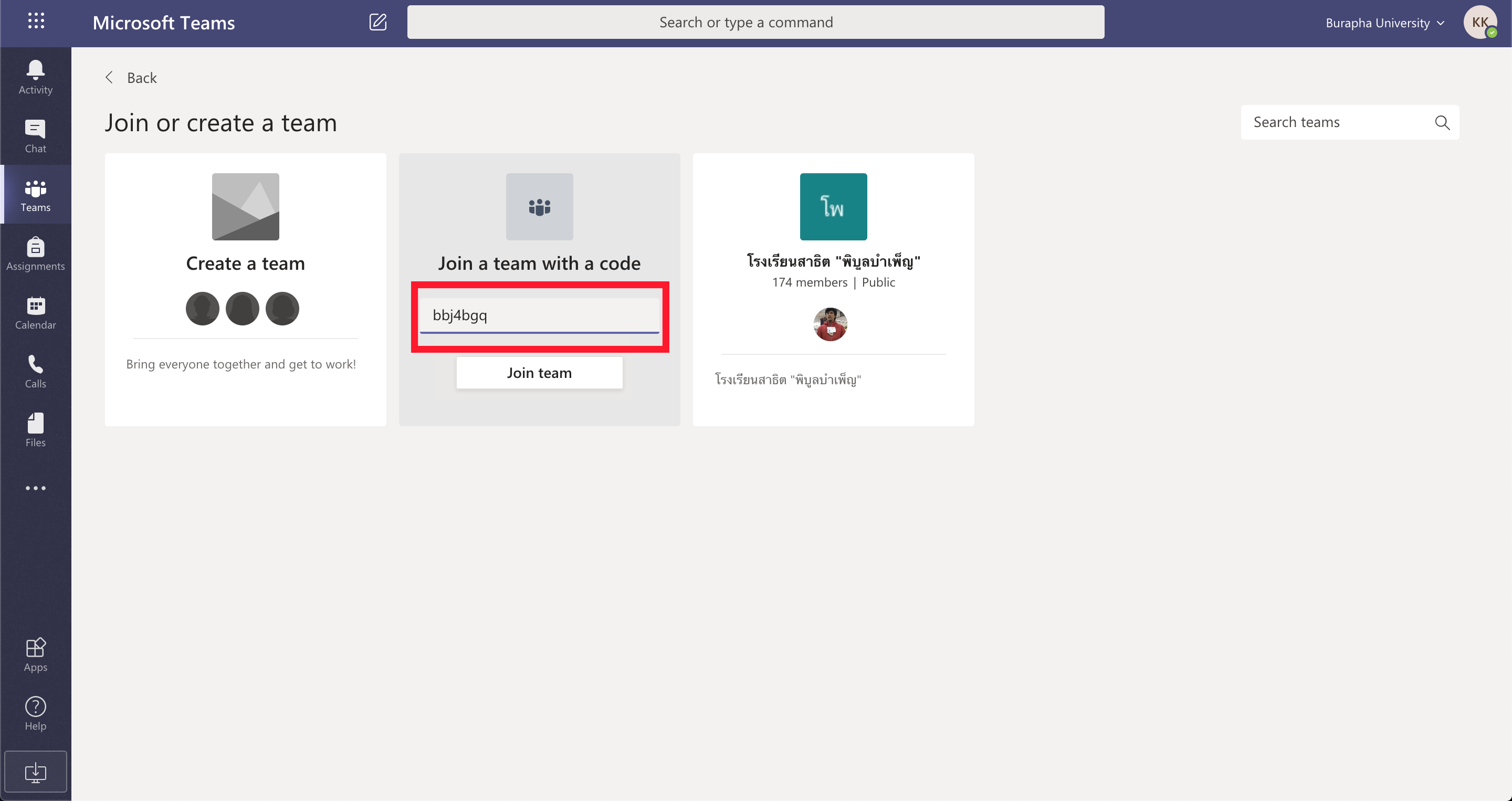Click the join team people icon tile
Screen dimensions: 1512x801
point(539,207)
